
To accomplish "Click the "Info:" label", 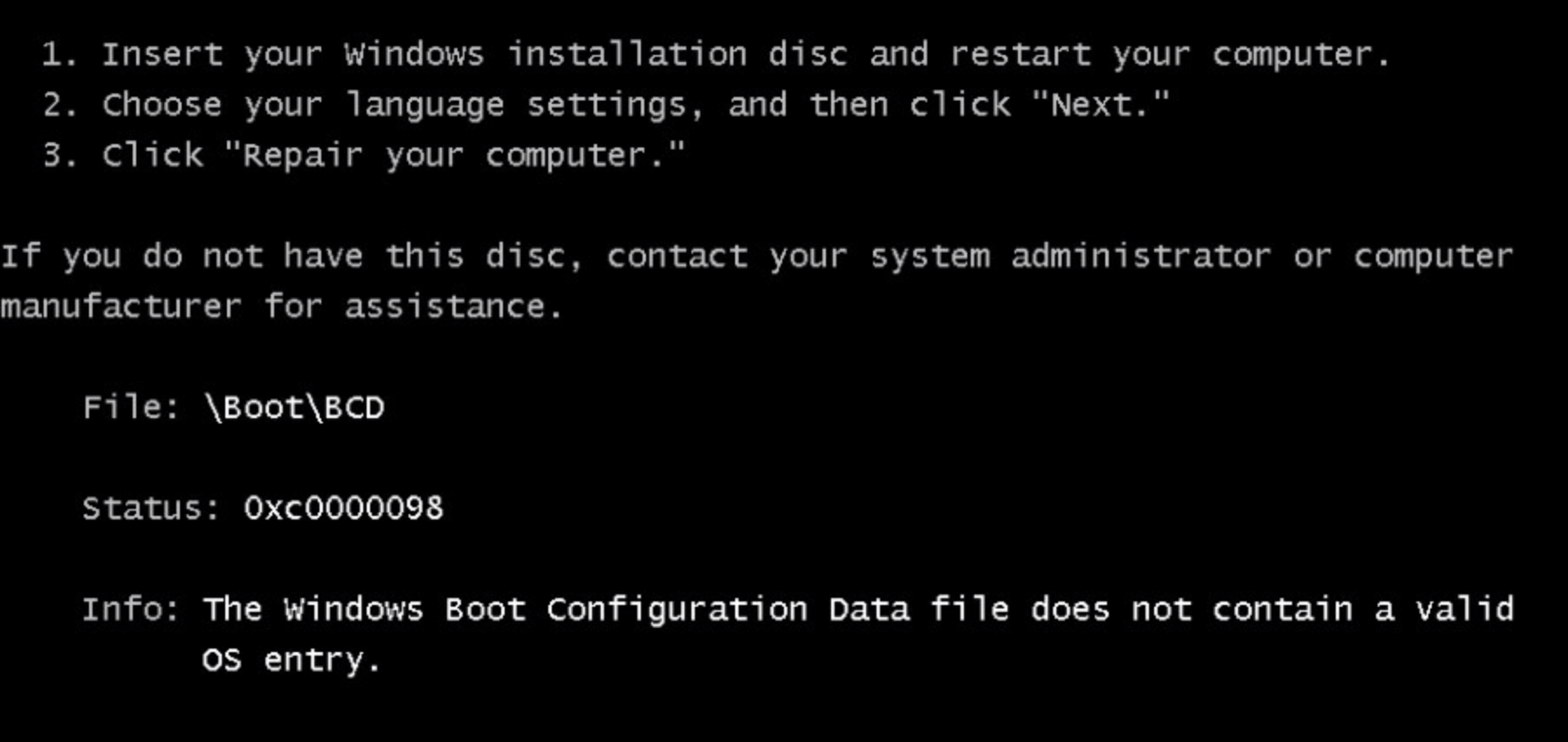I will tap(131, 609).
